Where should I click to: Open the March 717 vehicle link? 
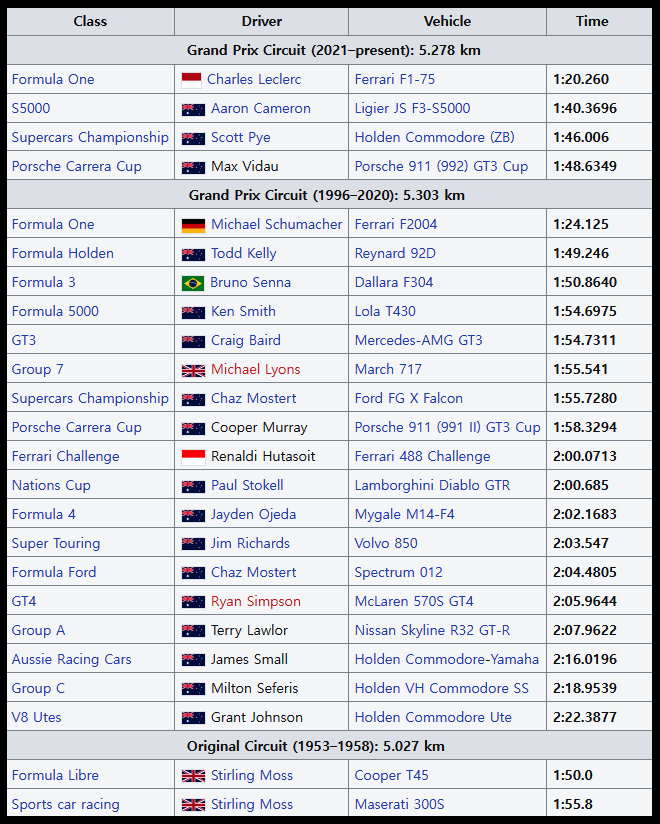388,369
